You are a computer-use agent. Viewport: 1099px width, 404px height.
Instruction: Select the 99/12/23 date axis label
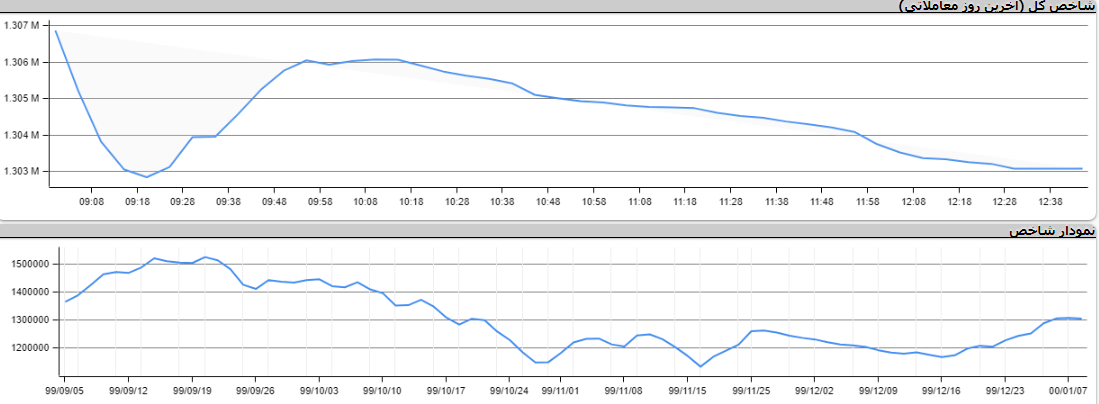tap(1005, 391)
